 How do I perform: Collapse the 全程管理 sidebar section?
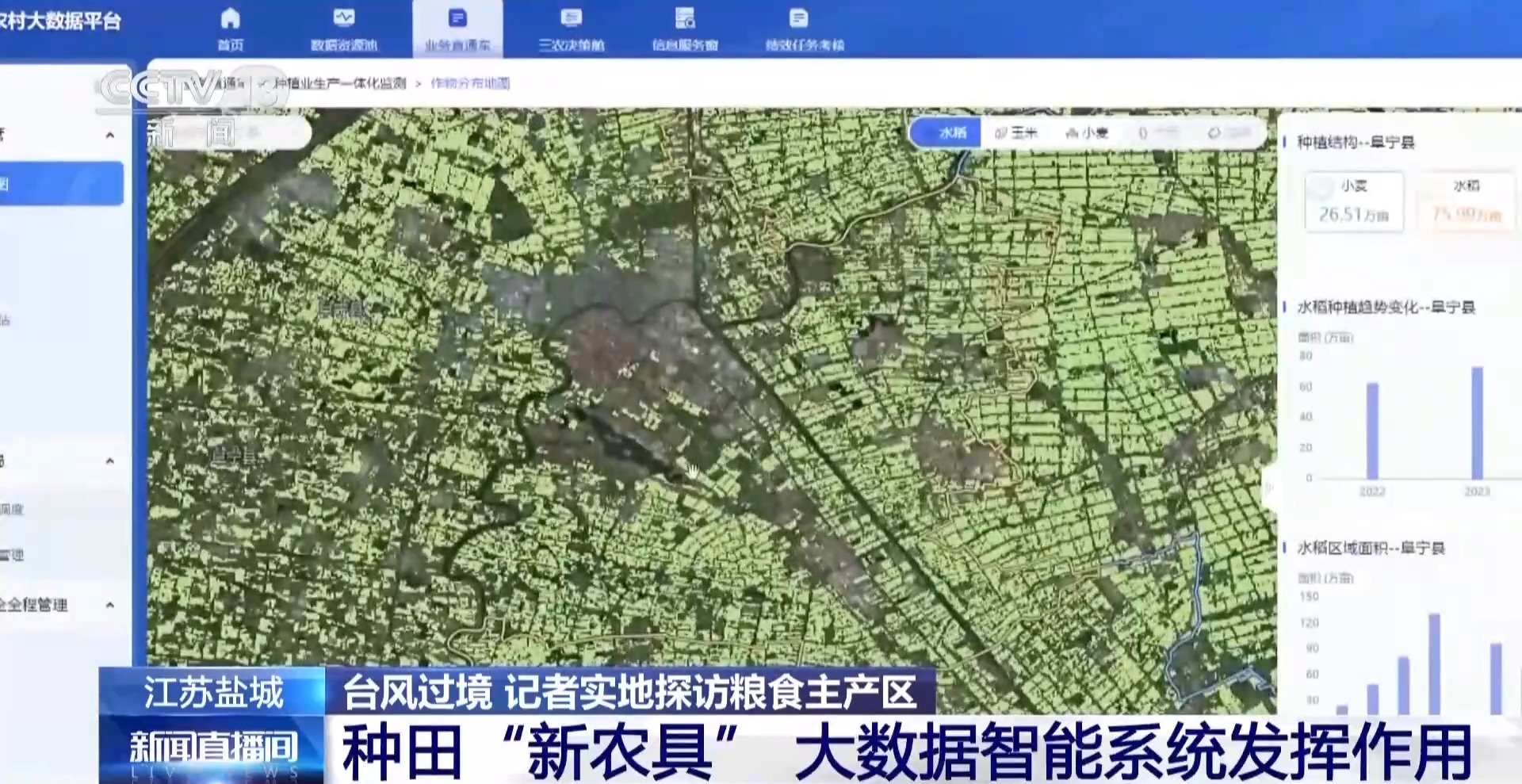tap(110, 605)
